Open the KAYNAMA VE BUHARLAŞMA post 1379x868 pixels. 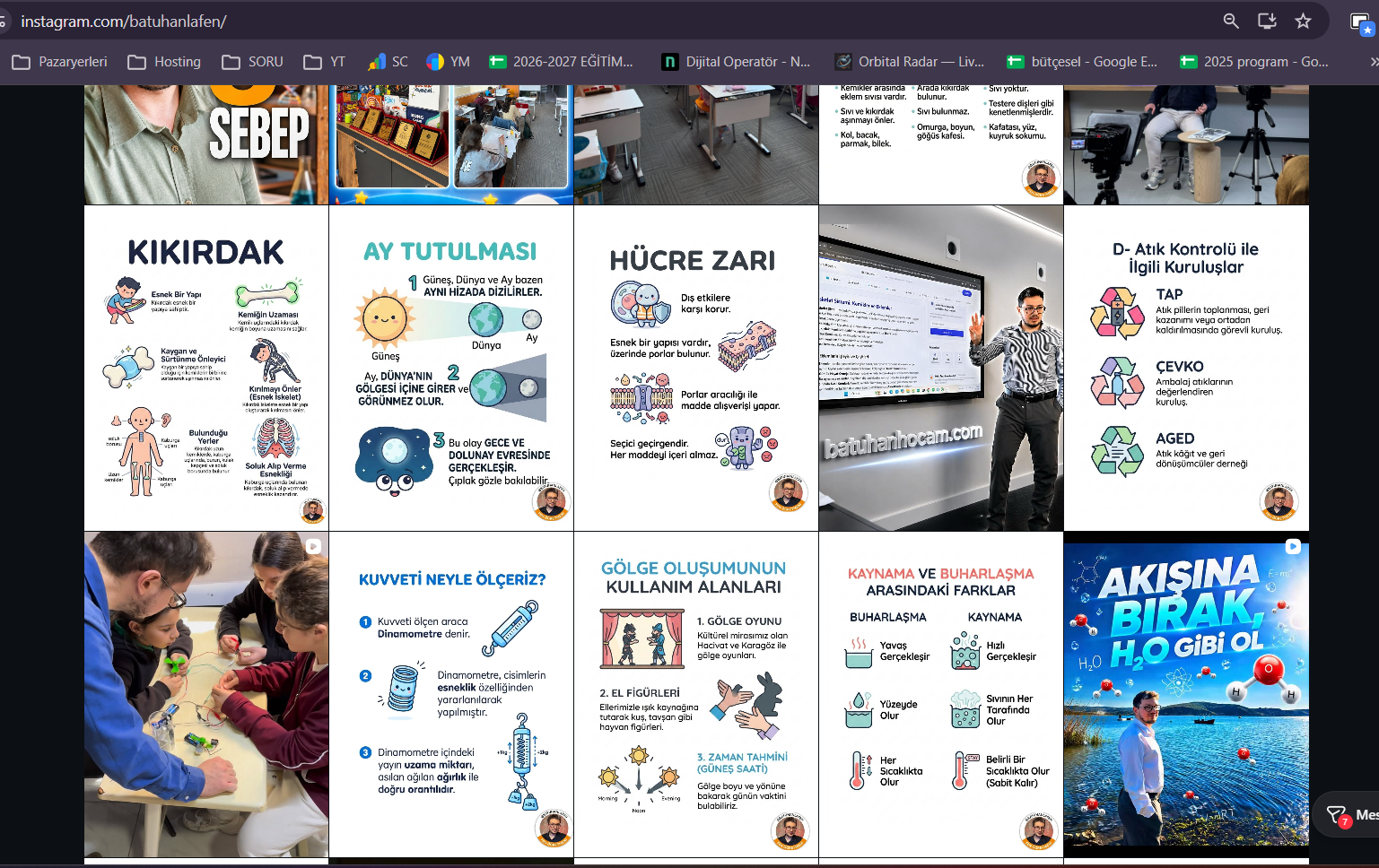click(941, 694)
